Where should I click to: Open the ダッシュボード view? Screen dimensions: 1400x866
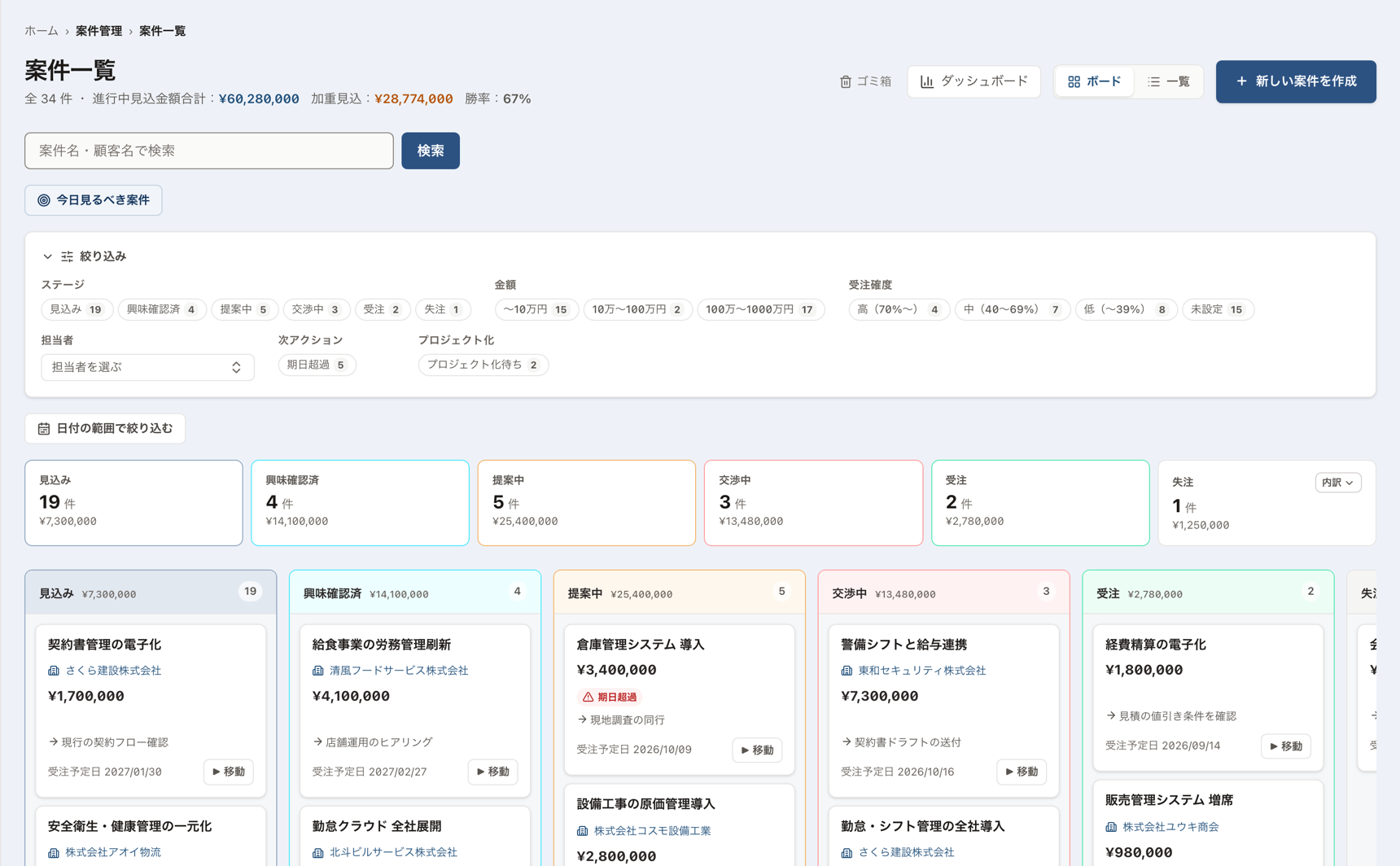(973, 81)
